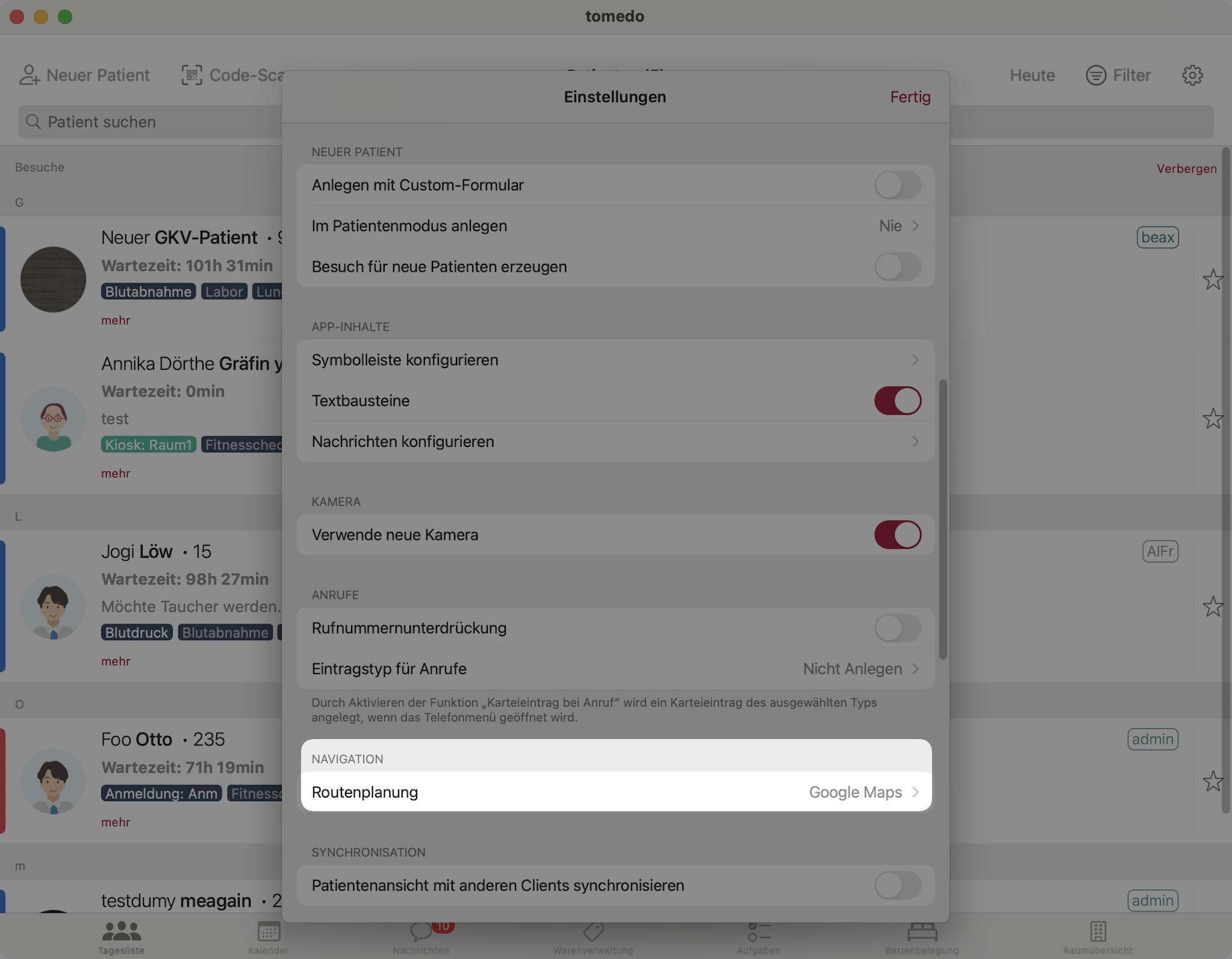The height and width of the screenshot is (959, 1232).
Task: Toggle Patientenansicht synchronisieren switch
Action: pos(897,886)
